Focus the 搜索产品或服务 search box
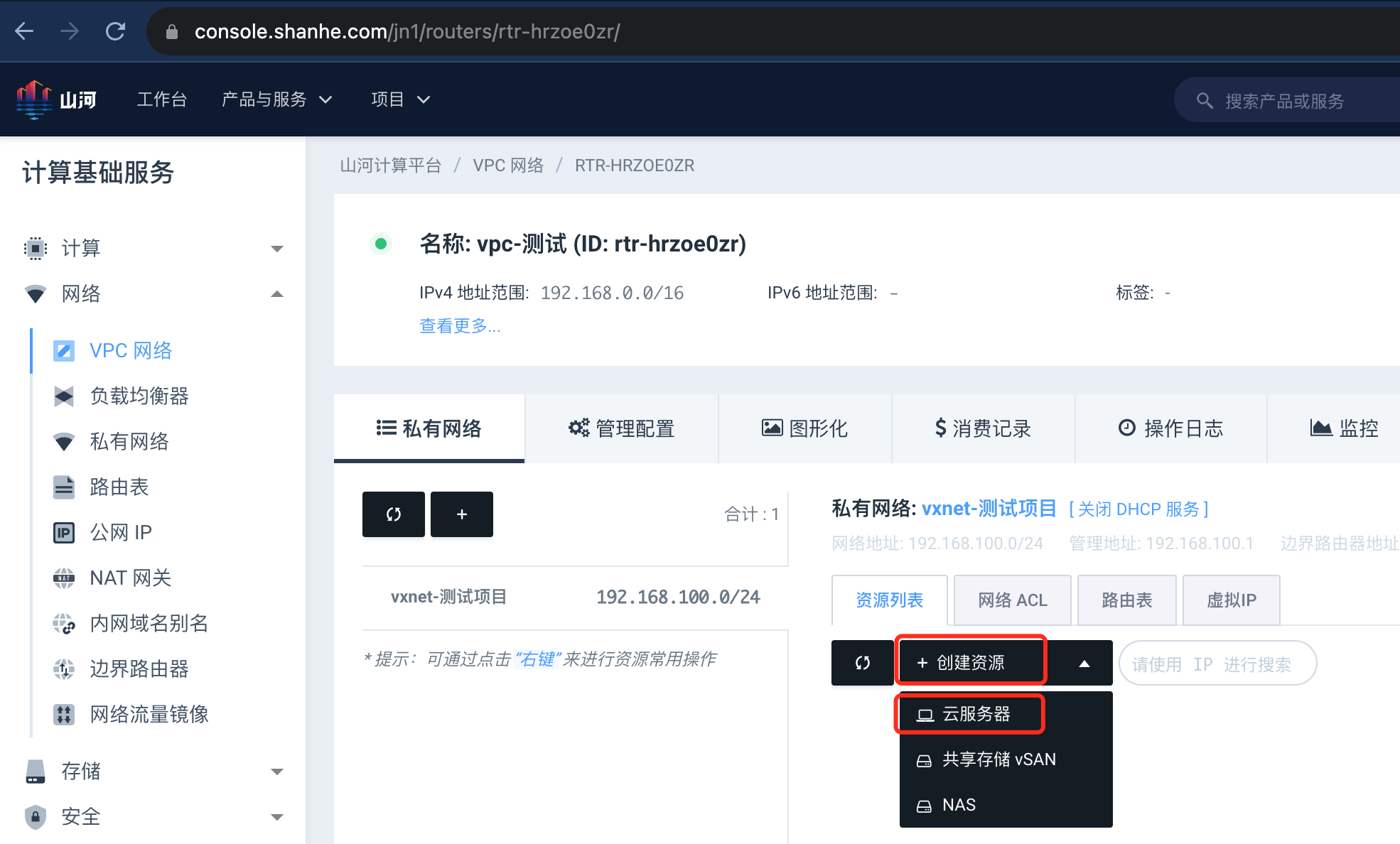The width and height of the screenshot is (1400, 844). [1286, 101]
